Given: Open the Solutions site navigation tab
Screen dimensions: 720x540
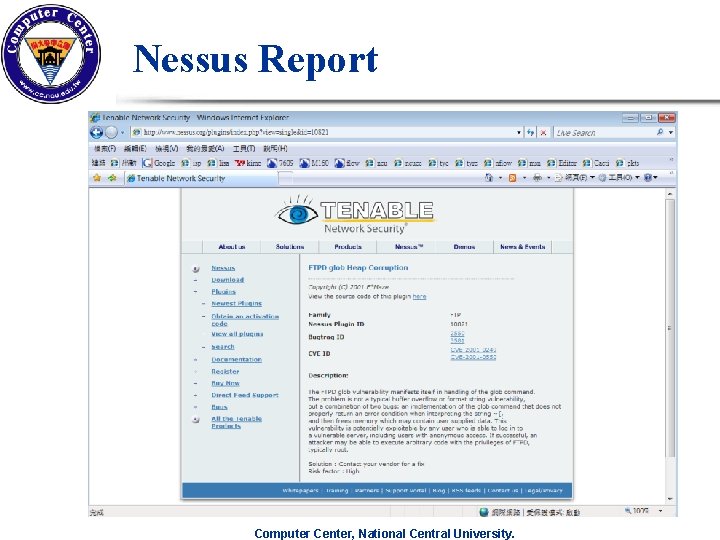Looking at the screenshot, I should [290, 247].
